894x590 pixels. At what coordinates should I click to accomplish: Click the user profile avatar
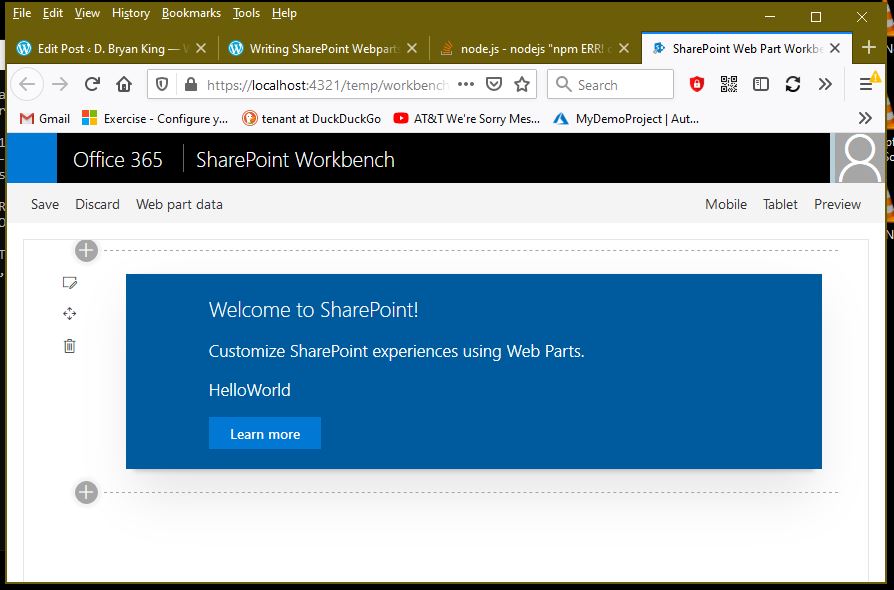[x=859, y=158]
